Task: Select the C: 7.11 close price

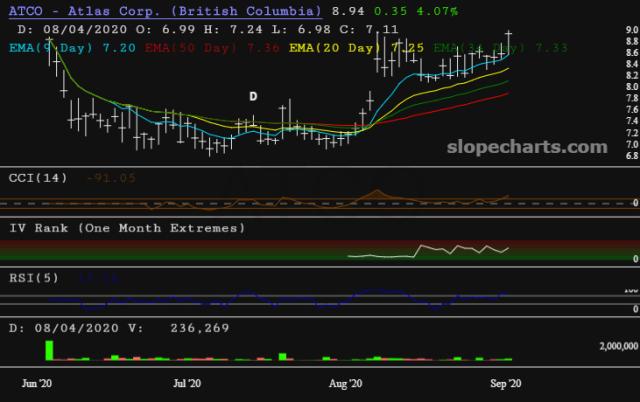Action: [x=369, y=29]
